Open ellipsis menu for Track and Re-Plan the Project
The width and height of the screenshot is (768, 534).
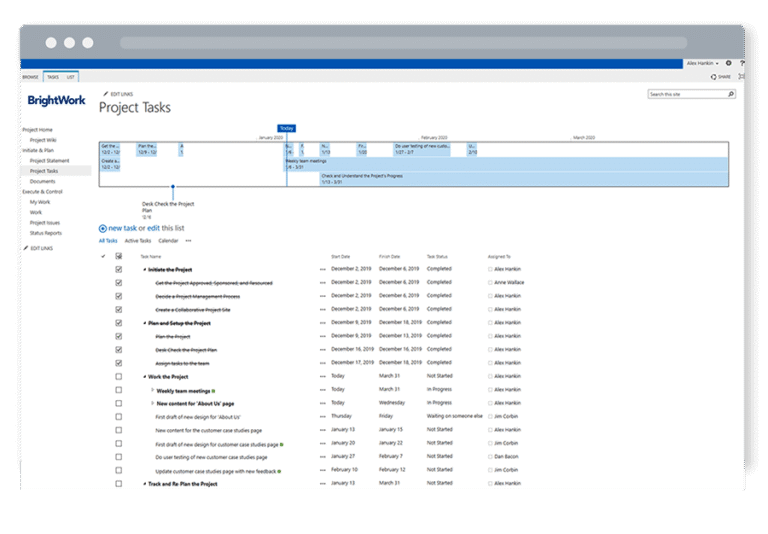tap(322, 484)
